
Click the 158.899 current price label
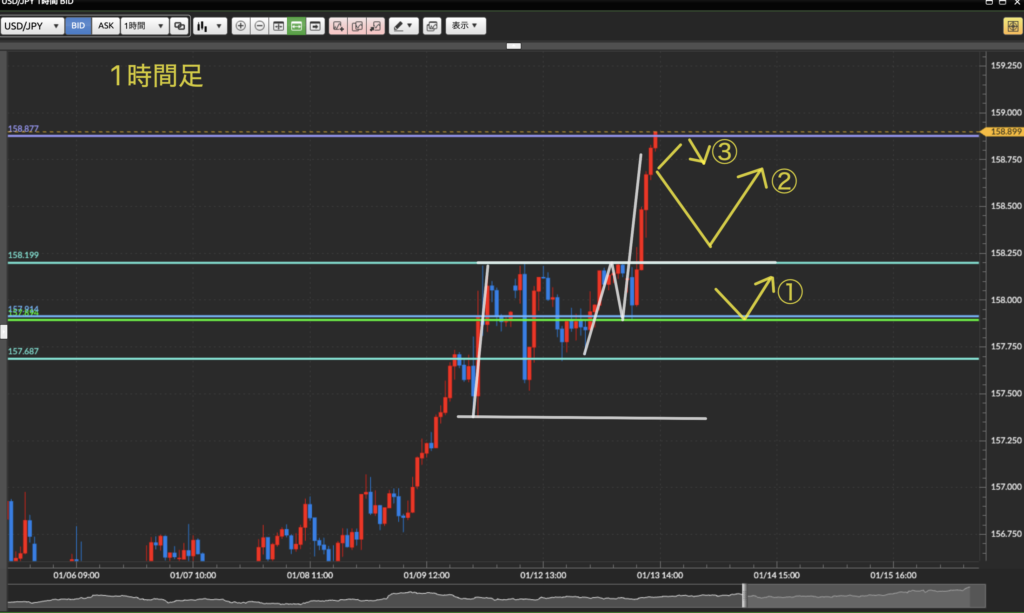tap(1002, 132)
